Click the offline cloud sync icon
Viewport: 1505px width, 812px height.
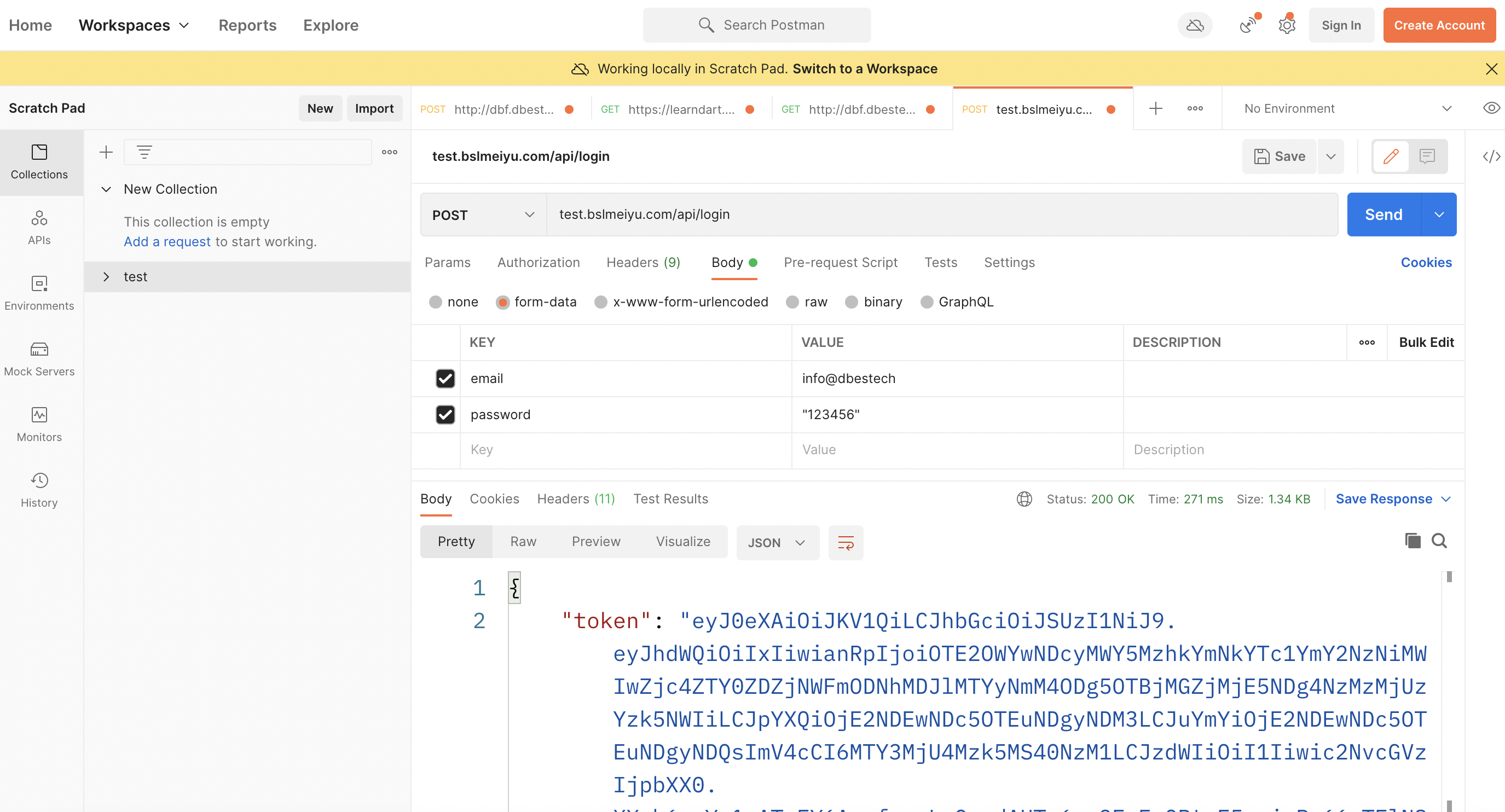pyautogui.click(x=1195, y=25)
